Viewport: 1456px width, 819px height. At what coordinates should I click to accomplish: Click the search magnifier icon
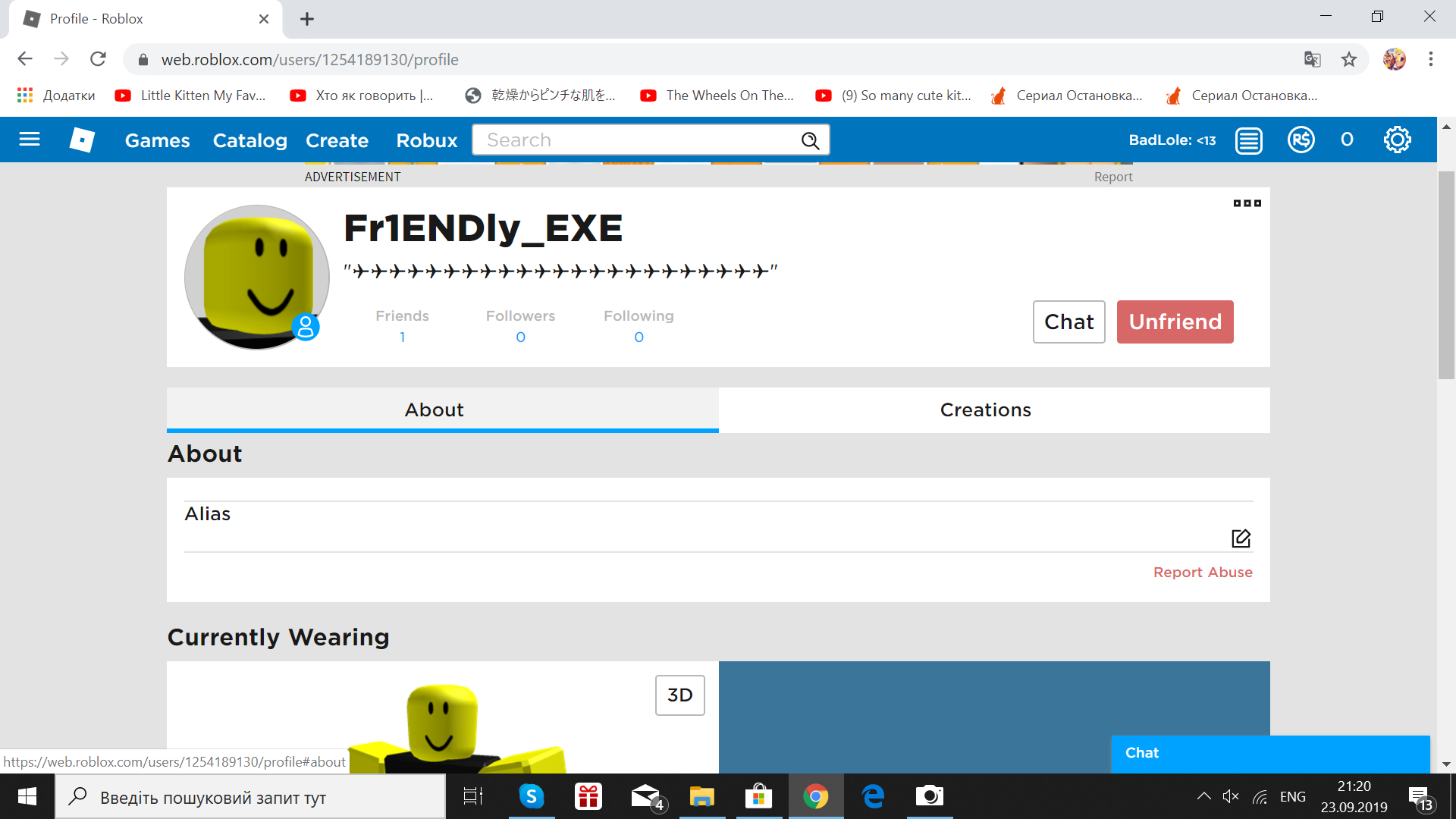click(x=812, y=140)
